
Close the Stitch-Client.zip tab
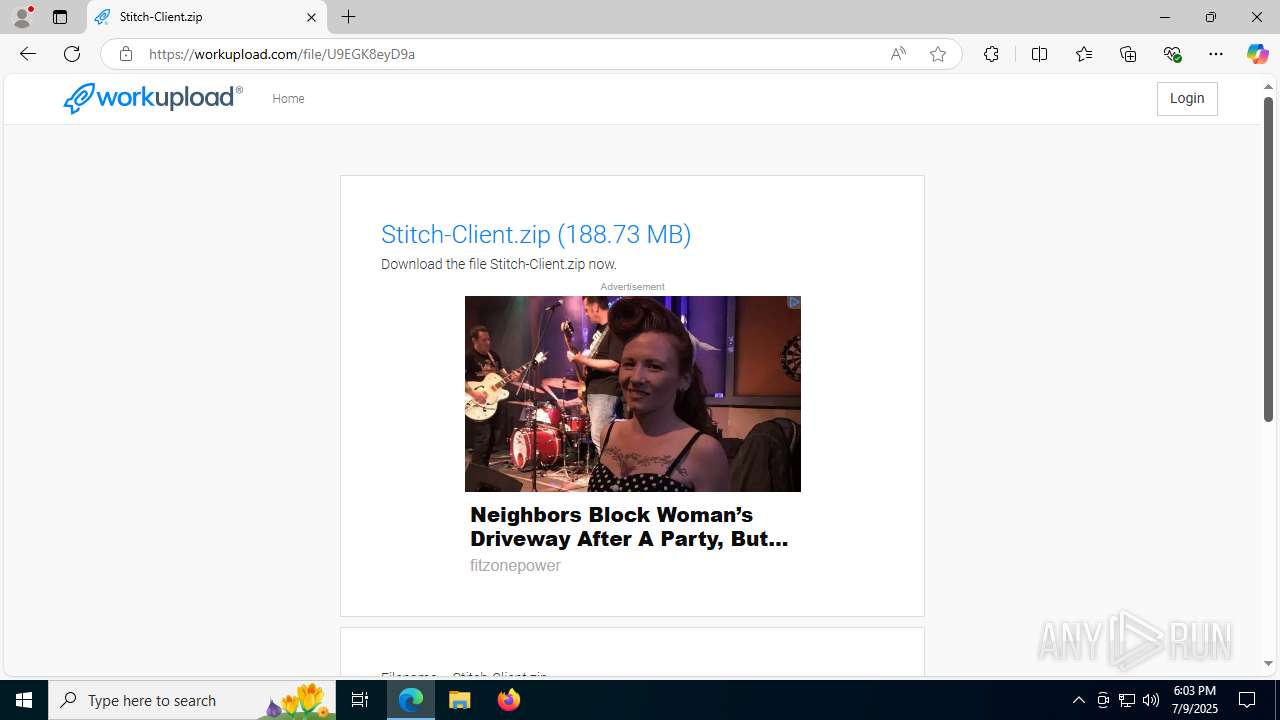click(x=311, y=17)
